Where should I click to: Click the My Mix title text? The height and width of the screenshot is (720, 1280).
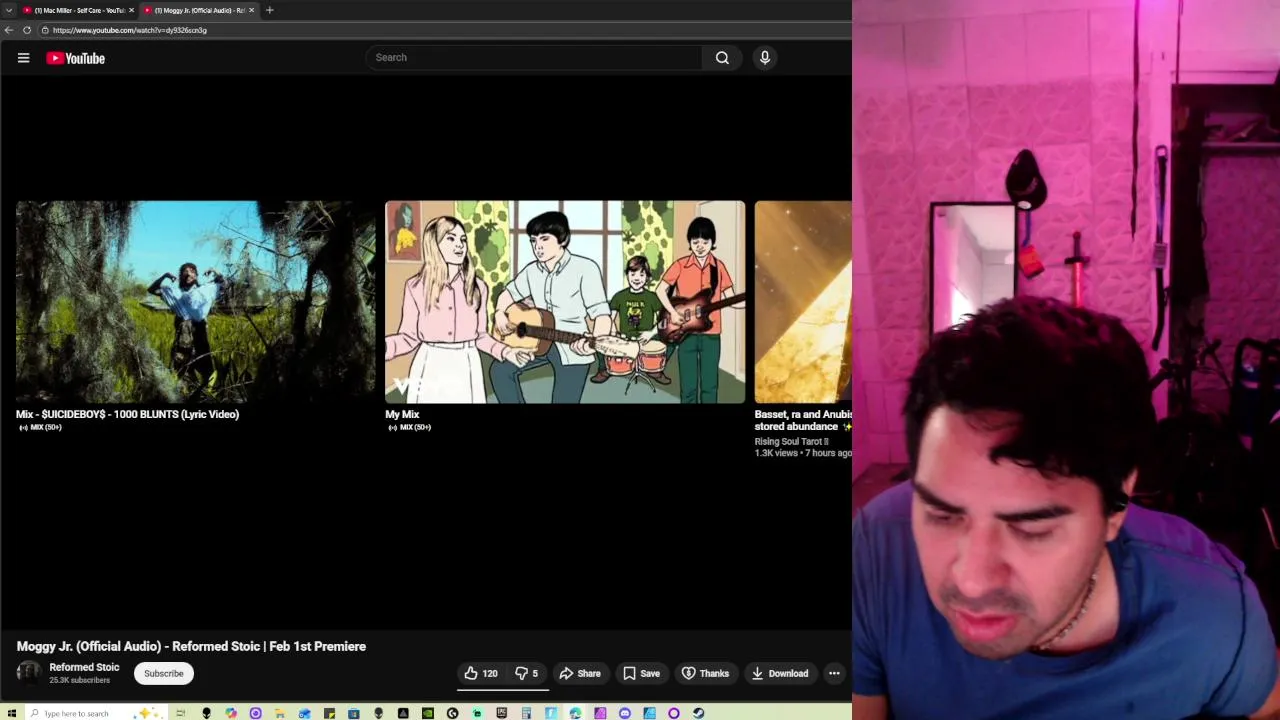402,414
